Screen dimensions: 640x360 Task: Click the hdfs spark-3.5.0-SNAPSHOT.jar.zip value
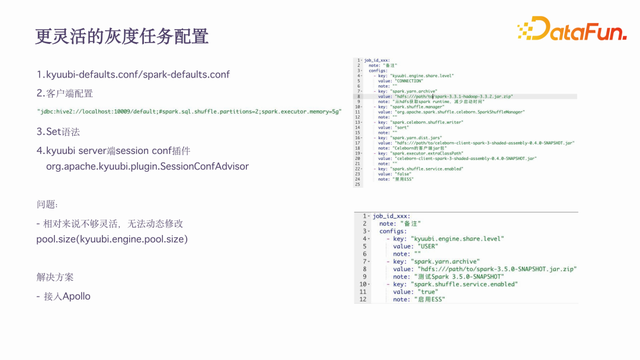(x=484, y=269)
